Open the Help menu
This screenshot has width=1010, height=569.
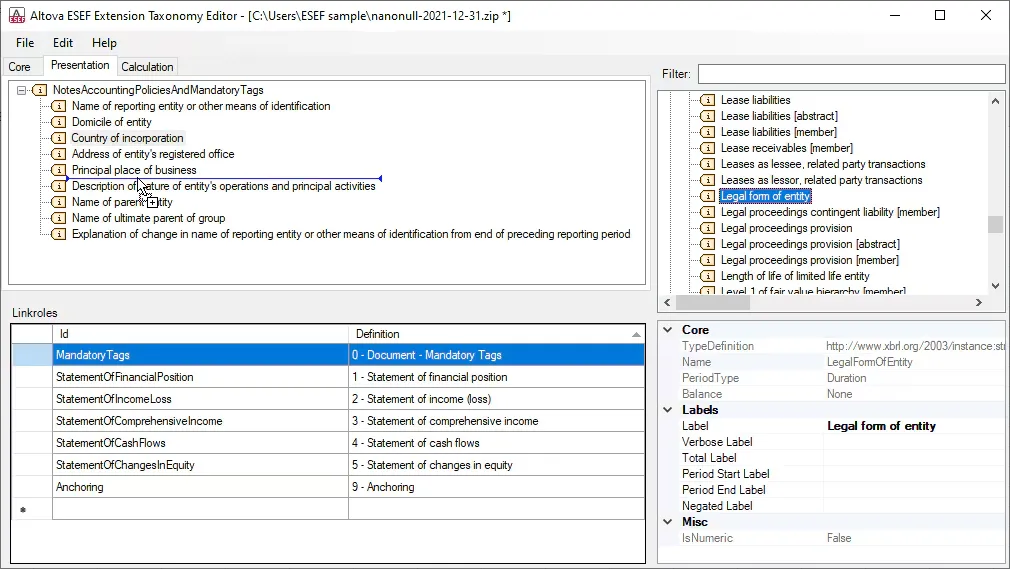tap(104, 43)
